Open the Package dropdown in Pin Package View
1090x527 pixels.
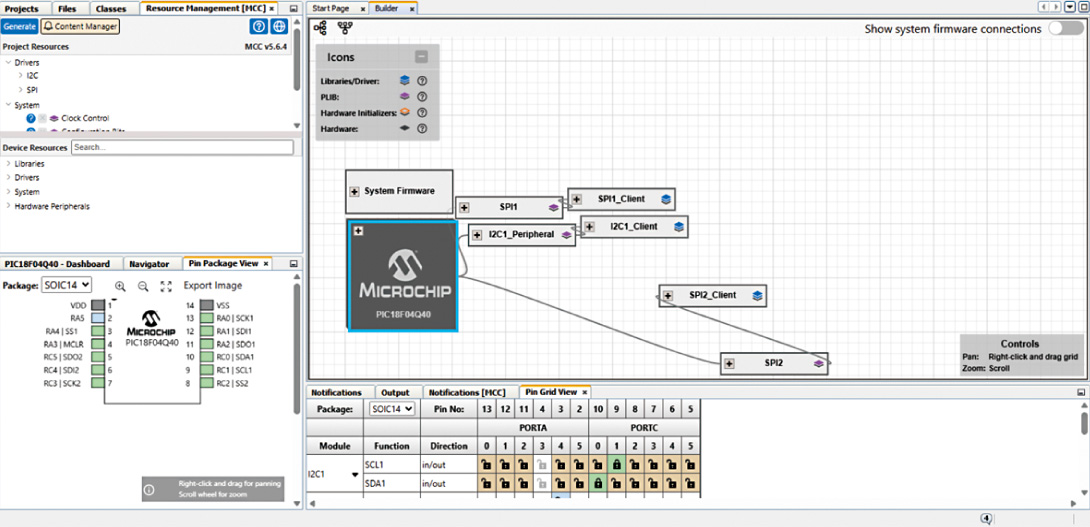pyautogui.click(x=67, y=285)
